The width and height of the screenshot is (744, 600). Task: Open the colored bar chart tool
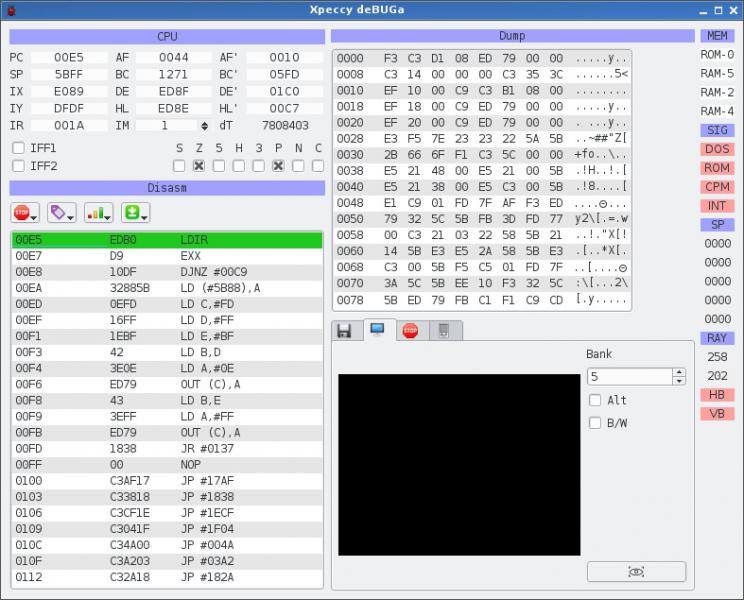click(x=98, y=212)
